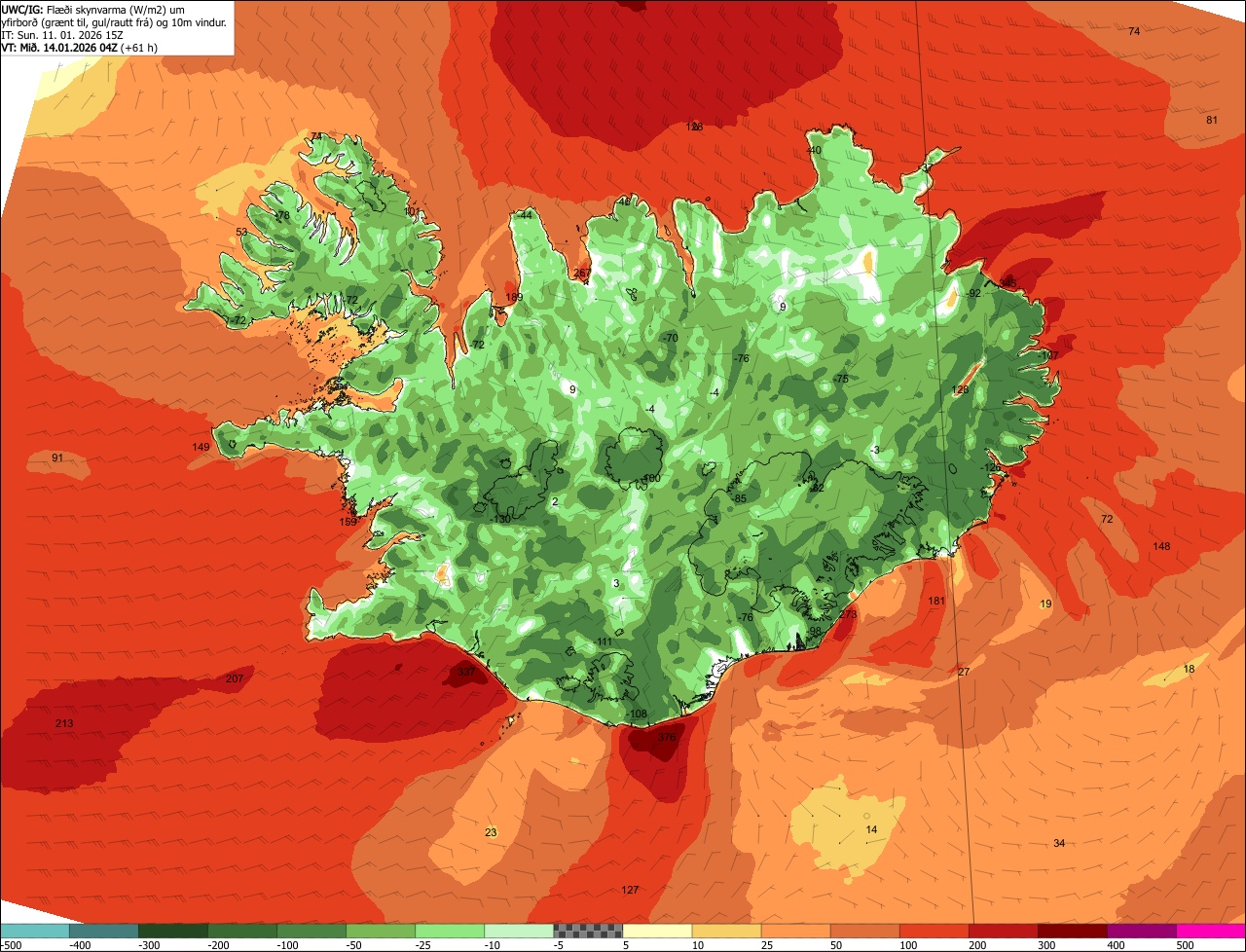Click the legend swatch between -100 and -50
Screen dimensions: 1246x952
coord(311,931)
